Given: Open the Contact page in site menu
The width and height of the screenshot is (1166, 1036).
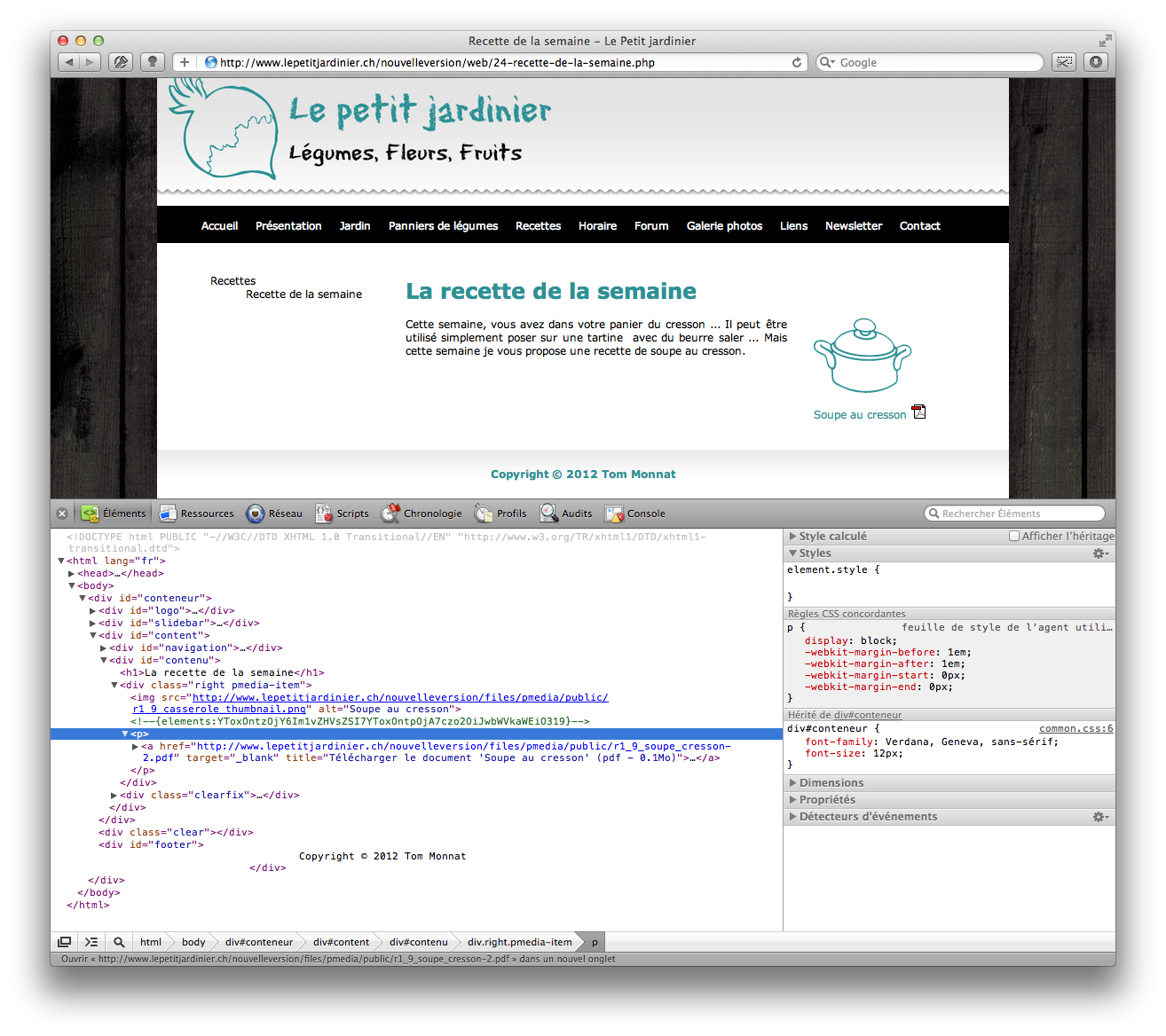Looking at the screenshot, I should [x=919, y=226].
